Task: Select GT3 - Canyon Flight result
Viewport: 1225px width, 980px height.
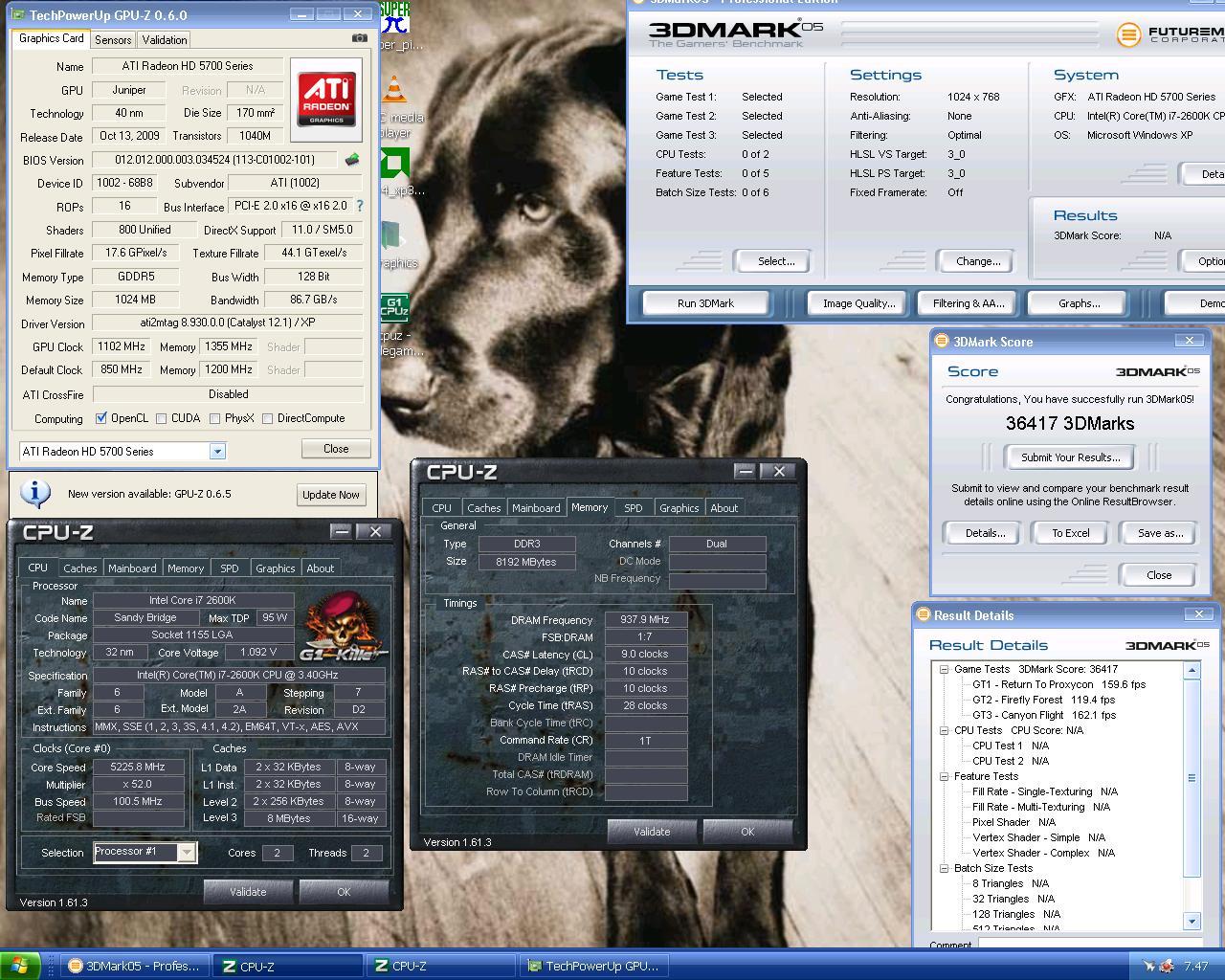Action: 1044,715
